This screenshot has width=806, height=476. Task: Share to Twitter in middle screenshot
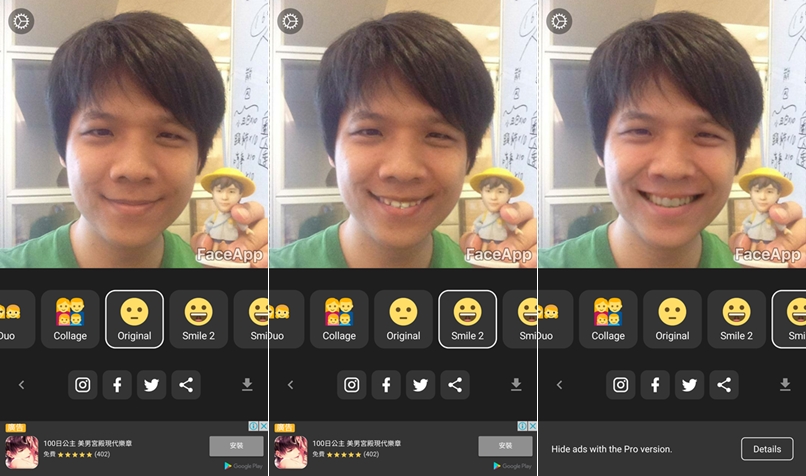[420, 385]
